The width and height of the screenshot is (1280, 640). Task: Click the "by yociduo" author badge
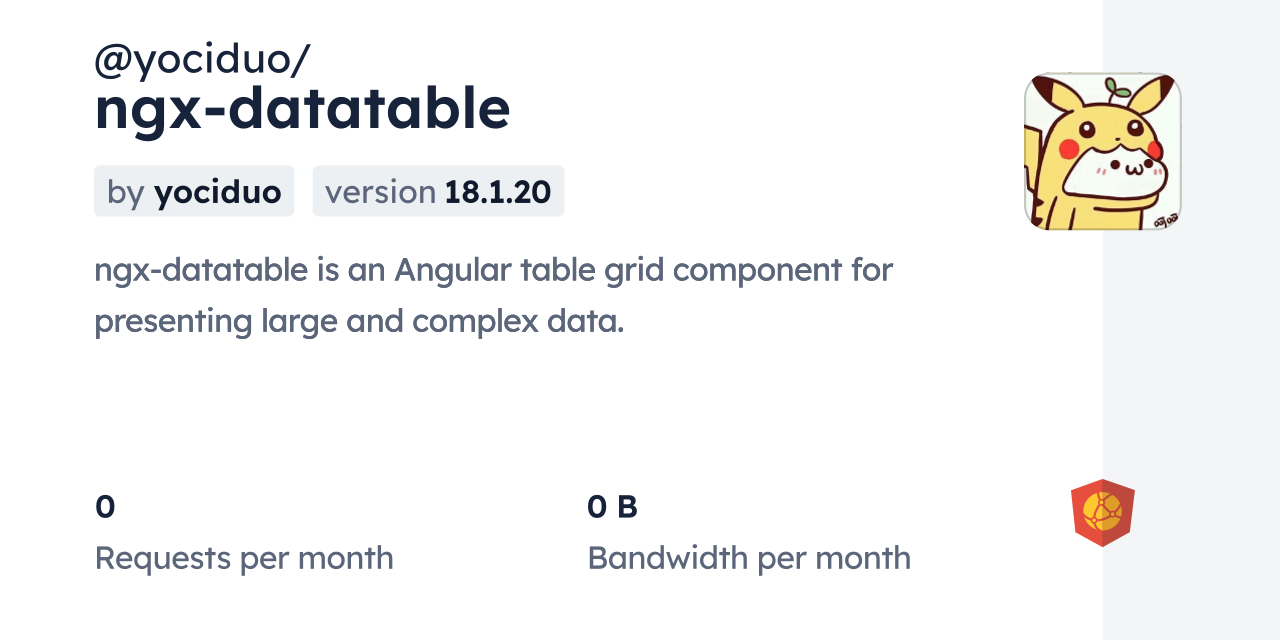click(x=194, y=191)
